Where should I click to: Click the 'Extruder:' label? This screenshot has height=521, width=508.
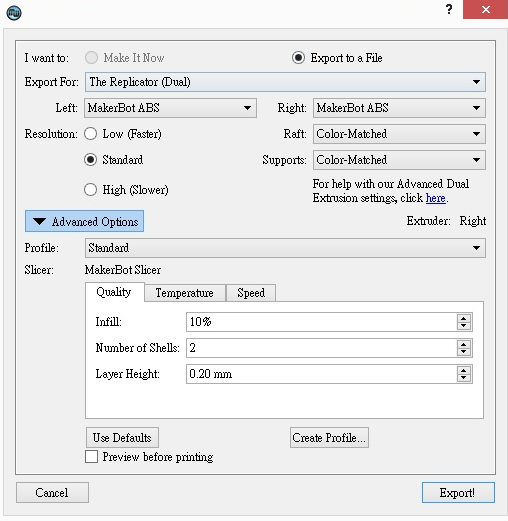pos(428,221)
